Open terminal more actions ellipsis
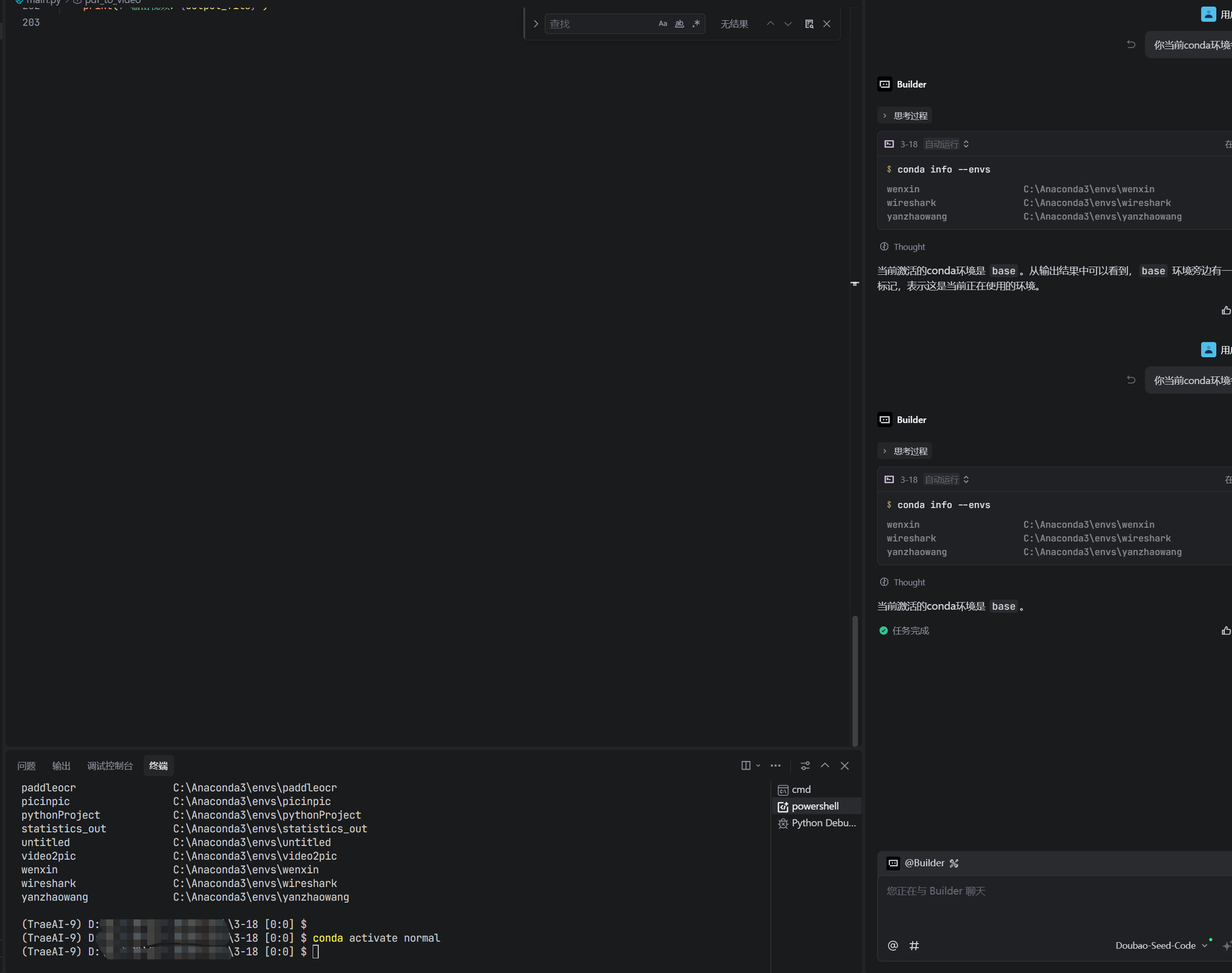The image size is (1232, 973). click(775, 766)
